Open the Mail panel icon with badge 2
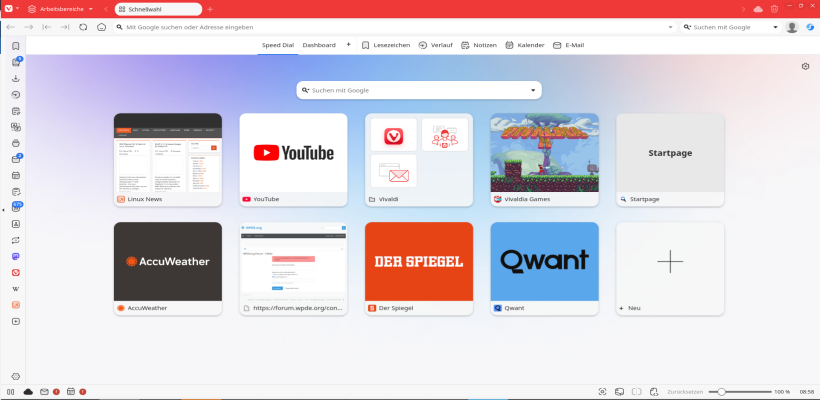The image size is (820, 400). (x=16, y=159)
